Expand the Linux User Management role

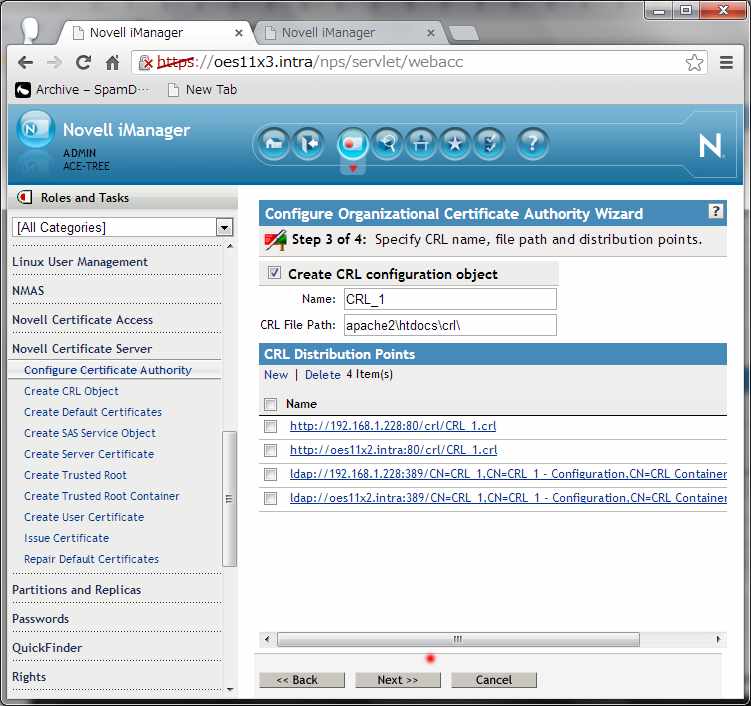pyautogui.click(x=80, y=262)
